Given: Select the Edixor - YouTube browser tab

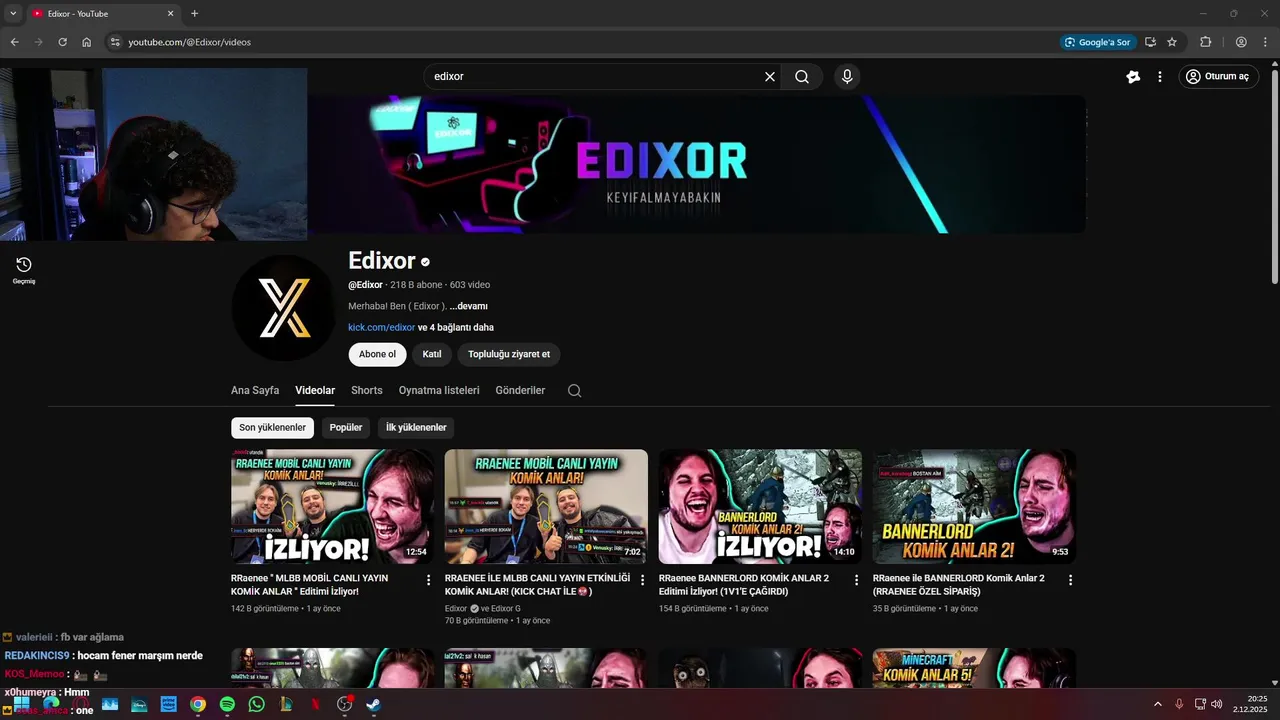Looking at the screenshot, I should pos(103,14).
